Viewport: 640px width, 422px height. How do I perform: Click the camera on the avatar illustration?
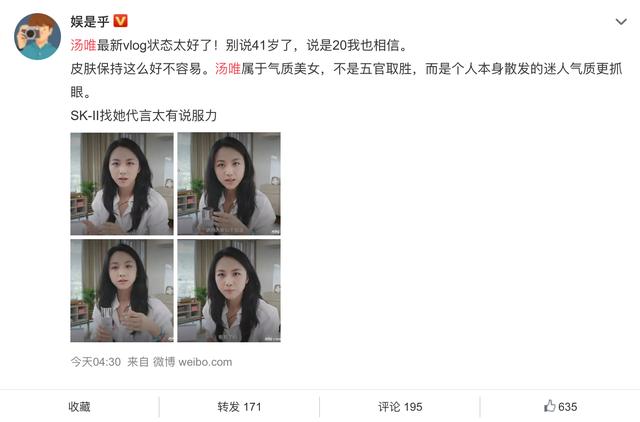coord(30,33)
